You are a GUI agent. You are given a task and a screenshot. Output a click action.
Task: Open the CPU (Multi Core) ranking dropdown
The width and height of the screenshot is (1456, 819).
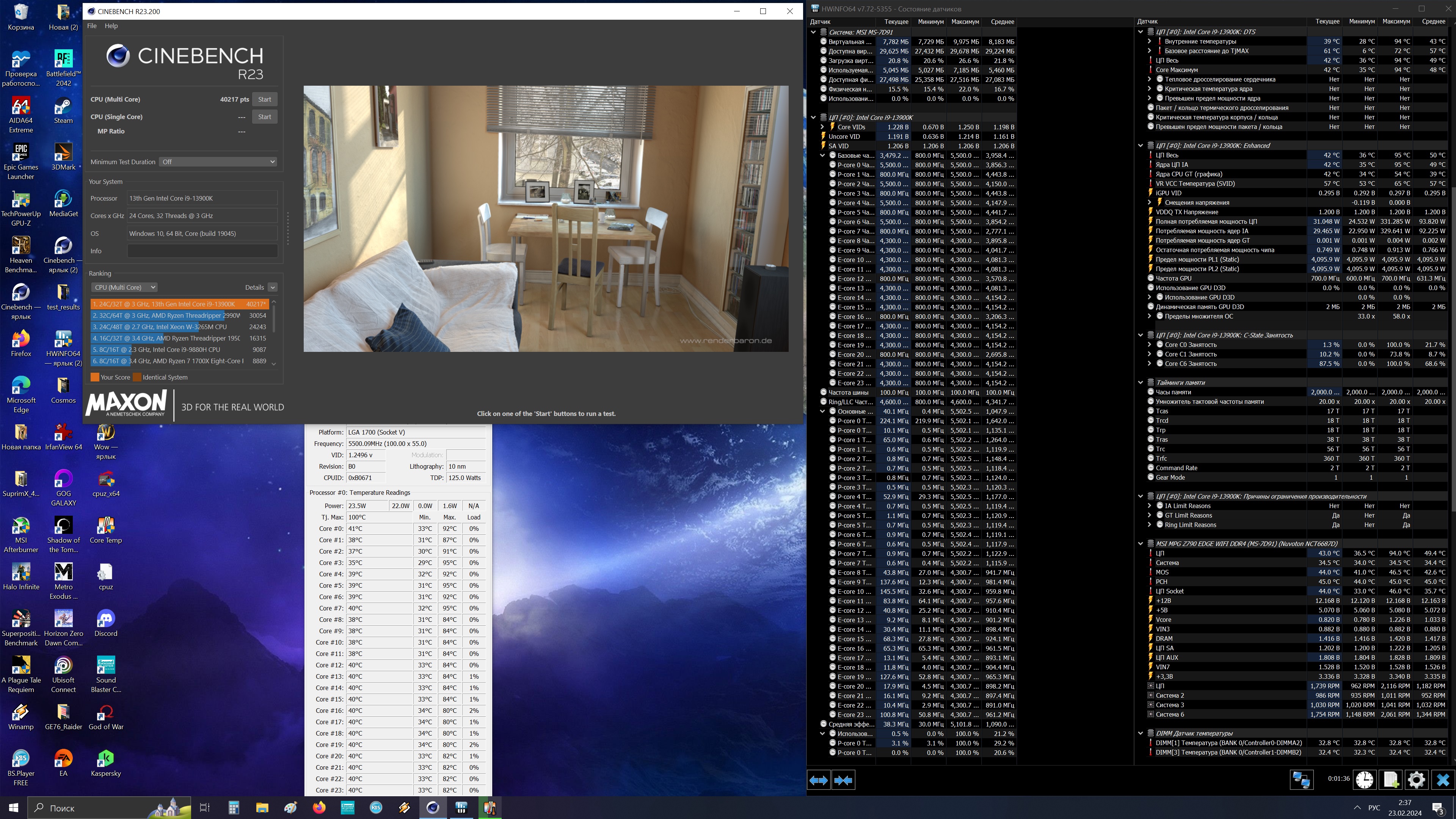coord(124,287)
